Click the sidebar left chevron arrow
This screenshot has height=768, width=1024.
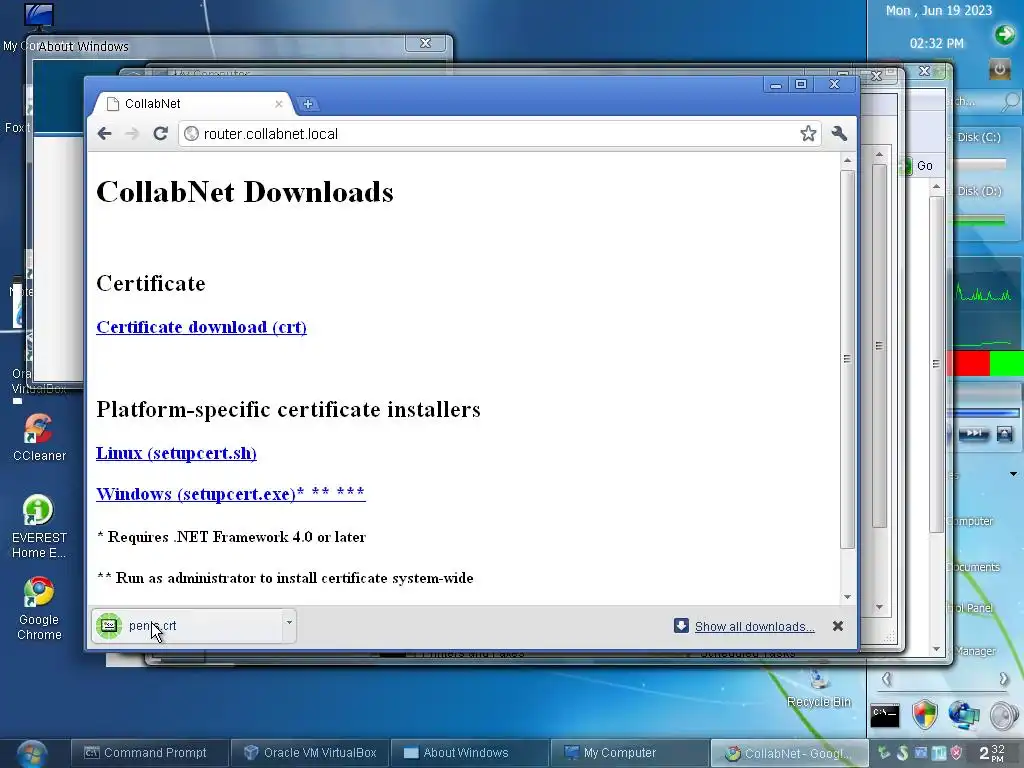[x=886, y=679]
